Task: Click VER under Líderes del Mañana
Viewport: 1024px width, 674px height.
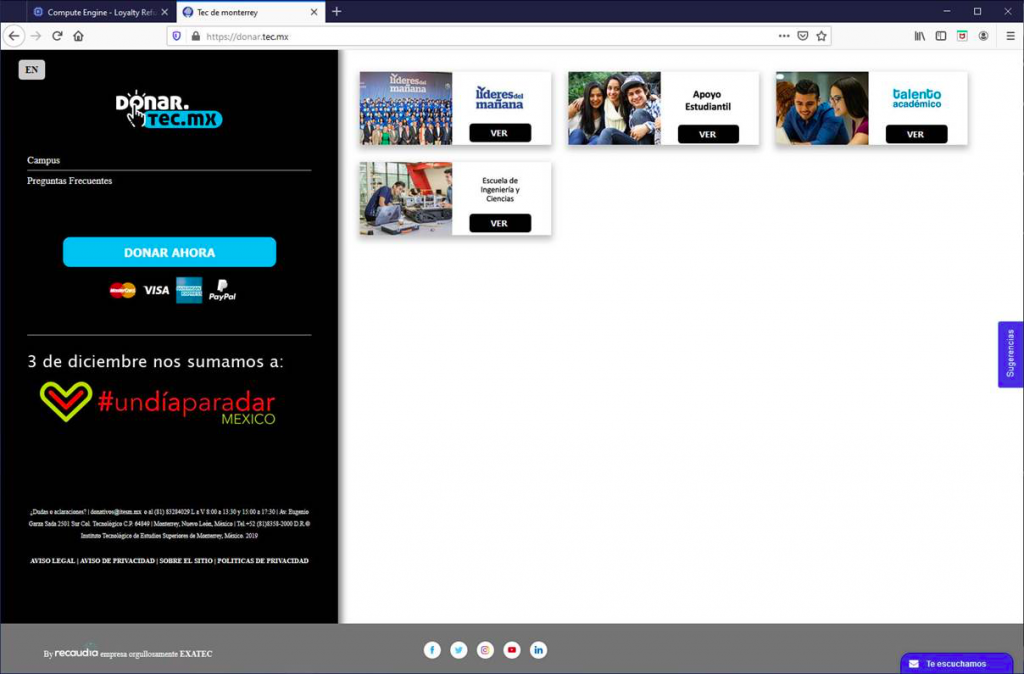Action: pos(499,133)
